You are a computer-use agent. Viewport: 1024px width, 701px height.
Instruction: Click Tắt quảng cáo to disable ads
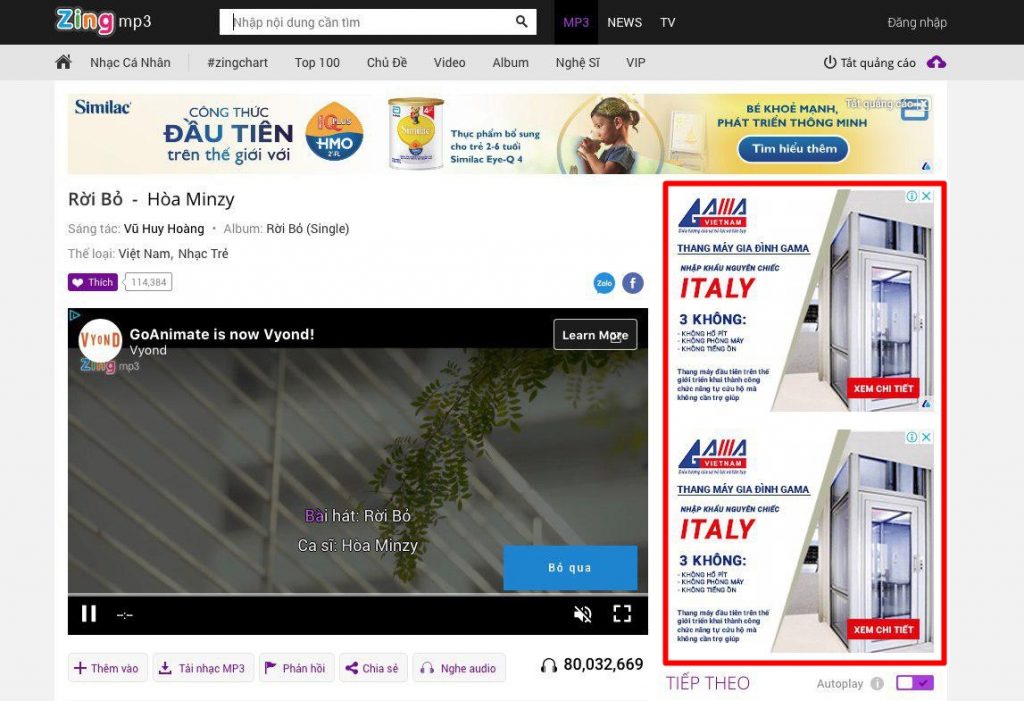click(x=870, y=63)
